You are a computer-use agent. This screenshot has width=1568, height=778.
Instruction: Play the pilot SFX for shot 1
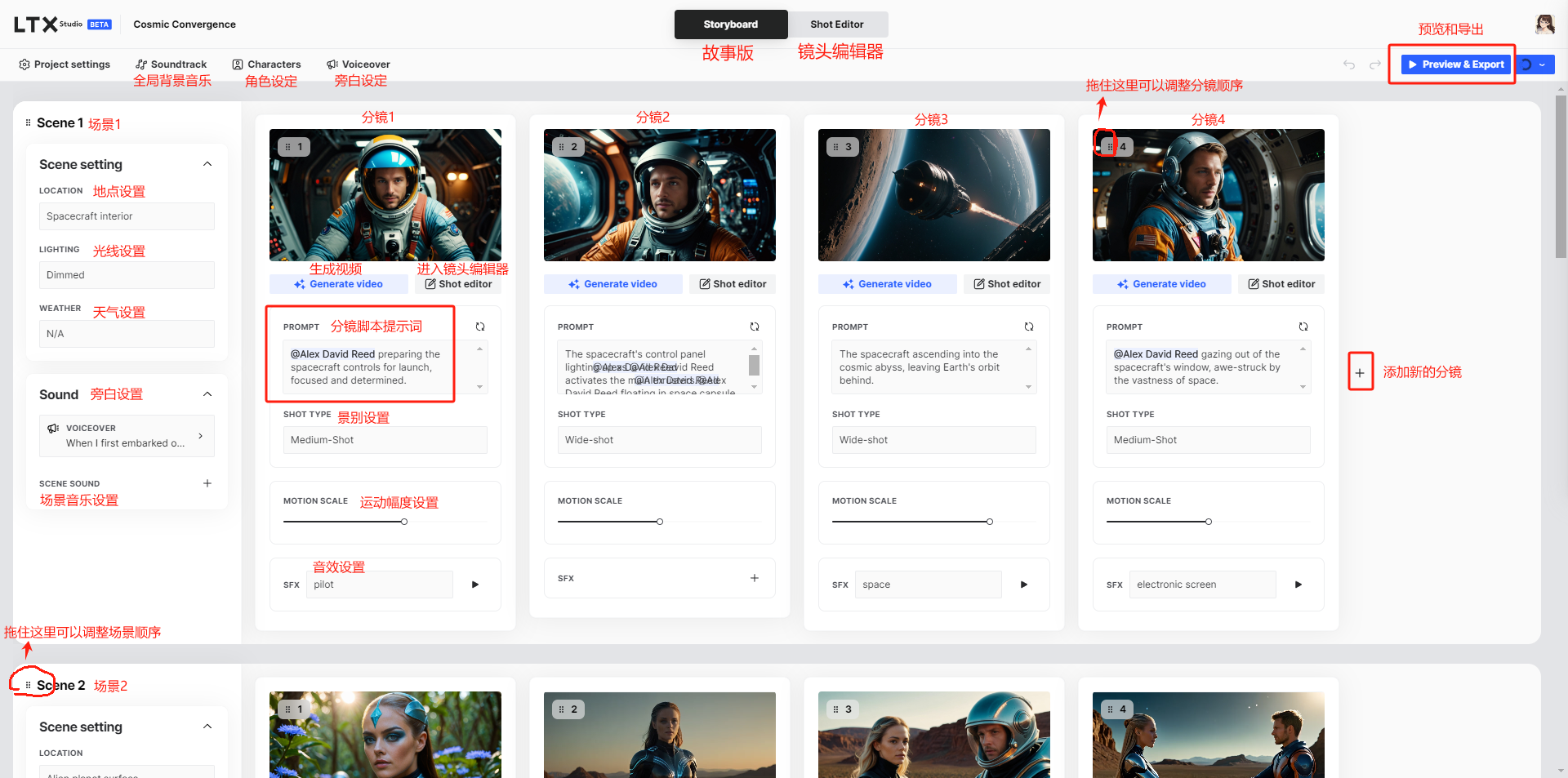(x=475, y=585)
